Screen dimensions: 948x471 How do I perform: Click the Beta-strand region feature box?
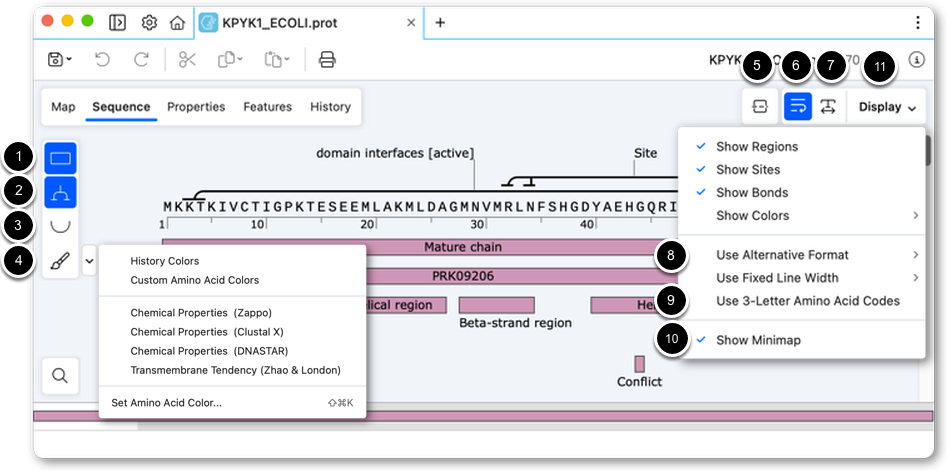click(497, 305)
